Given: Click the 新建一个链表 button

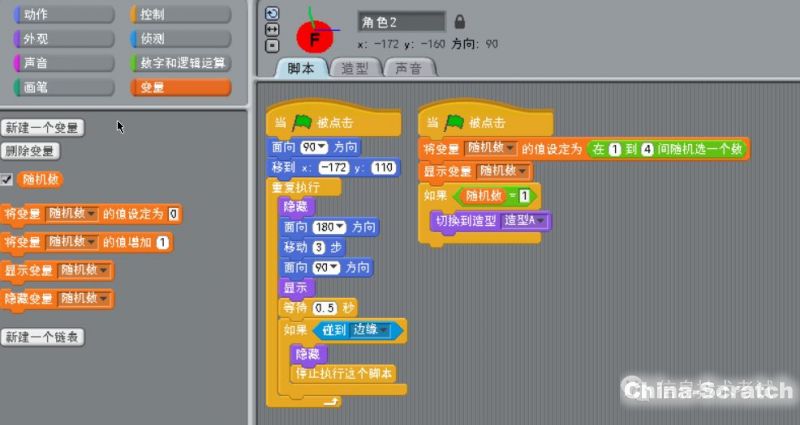Looking at the screenshot, I should (43, 337).
